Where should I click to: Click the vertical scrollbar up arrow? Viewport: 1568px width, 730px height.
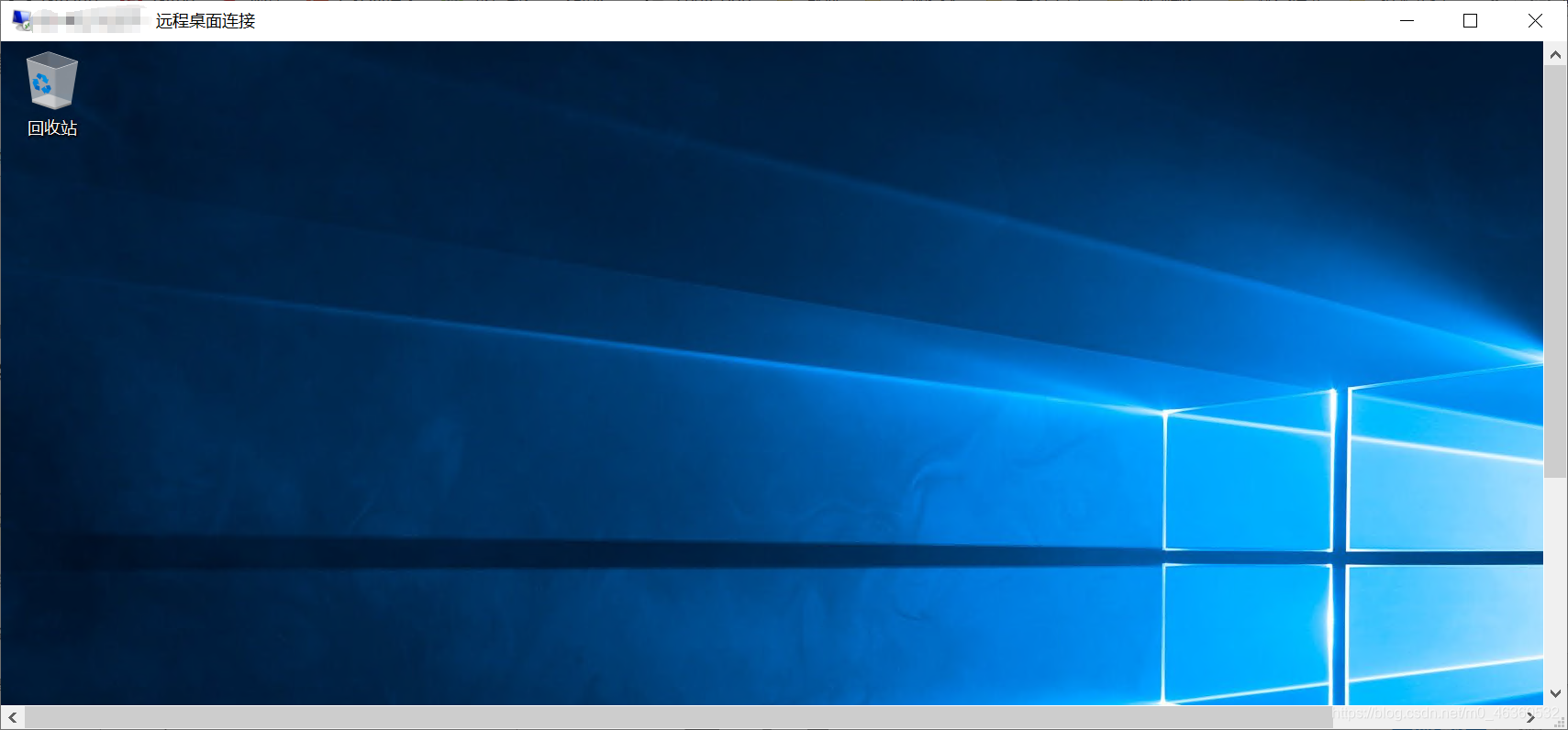tap(1555, 55)
